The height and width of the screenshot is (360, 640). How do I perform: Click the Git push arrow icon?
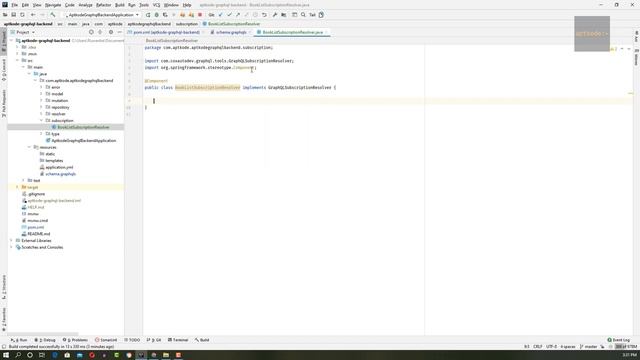point(238,15)
